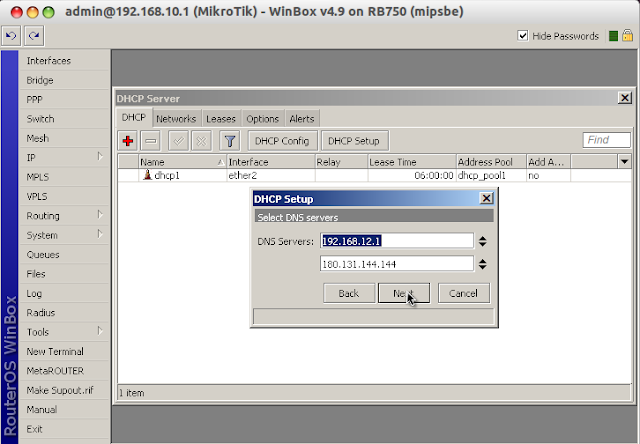Click the yellow minimize window button
The width and height of the screenshot is (640, 444).
(33, 12)
